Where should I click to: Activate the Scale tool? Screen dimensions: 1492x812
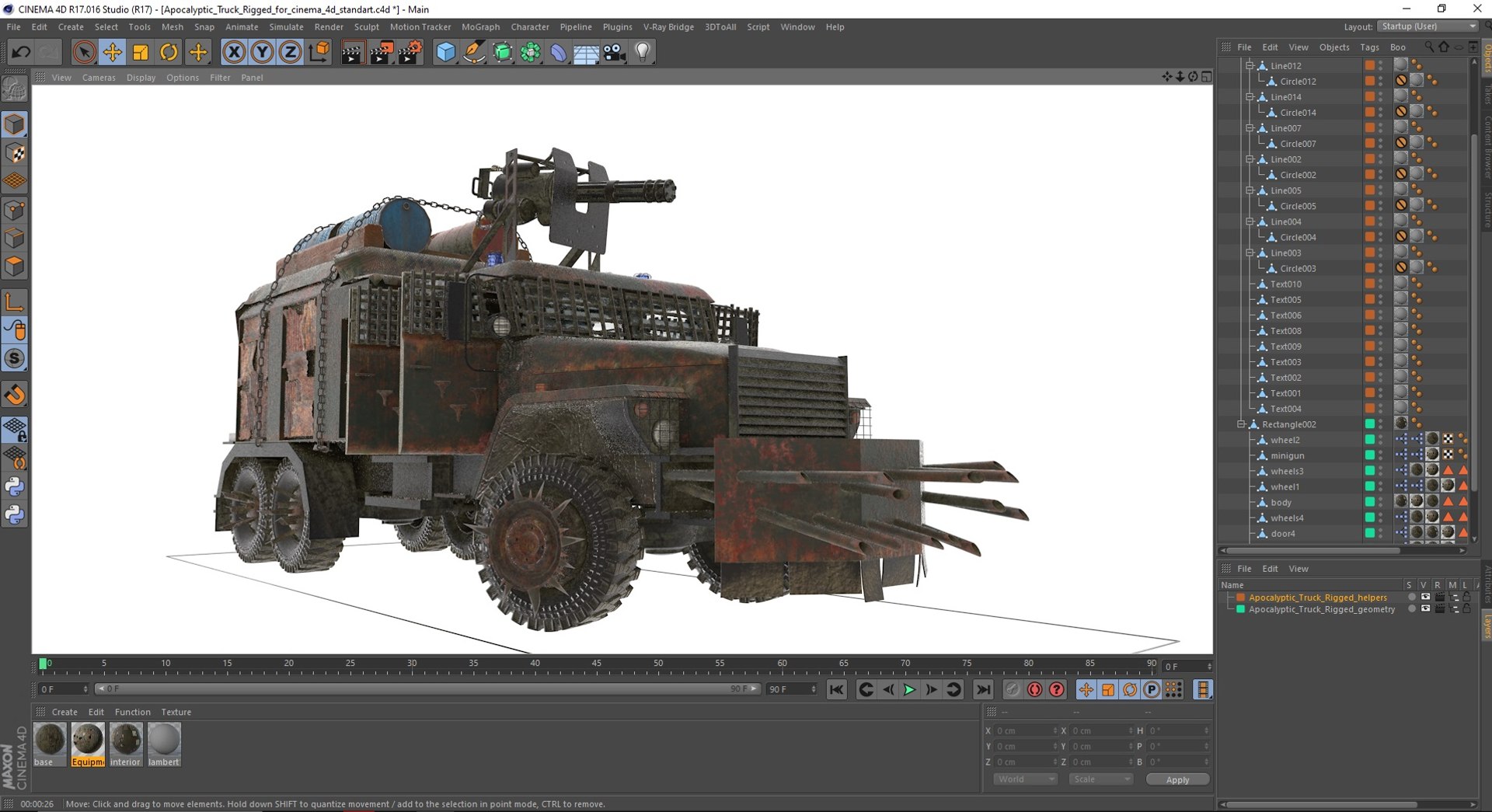[x=141, y=52]
